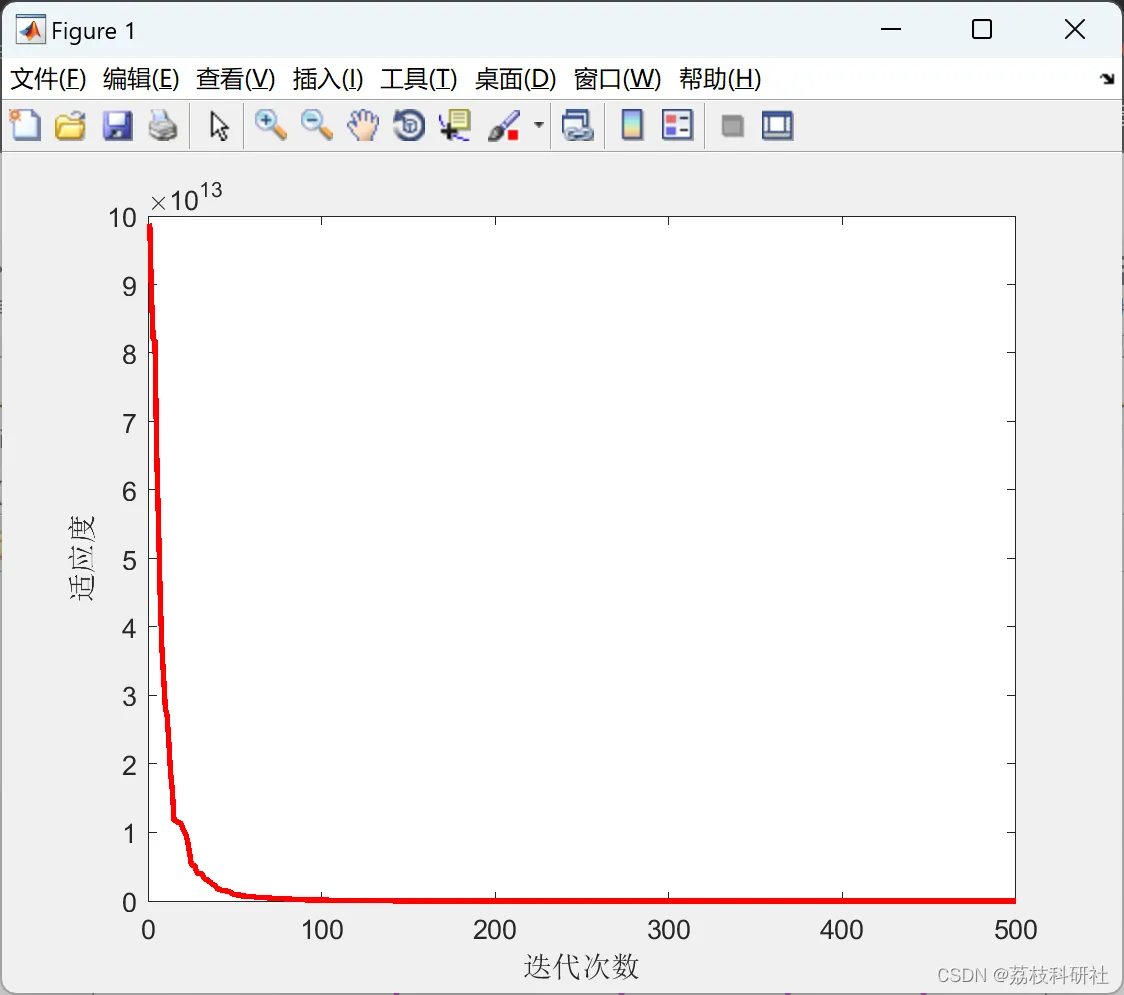This screenshot has height=995, width=1124.
Task: Click the MATLAB logo in title bar
Action: 31,30
